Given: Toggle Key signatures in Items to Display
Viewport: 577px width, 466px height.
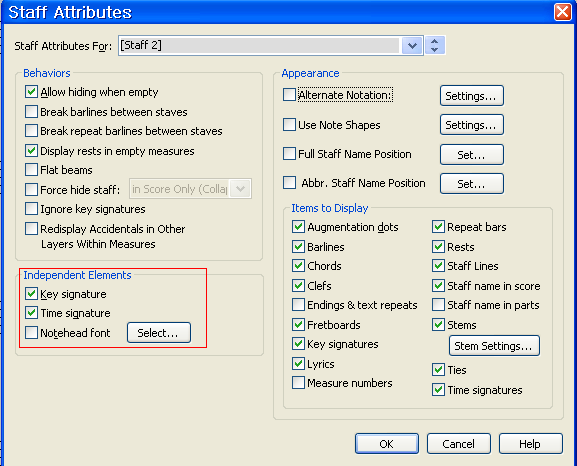Looking at the screenshot, I should pyautogui.click(x=298, y=343).
